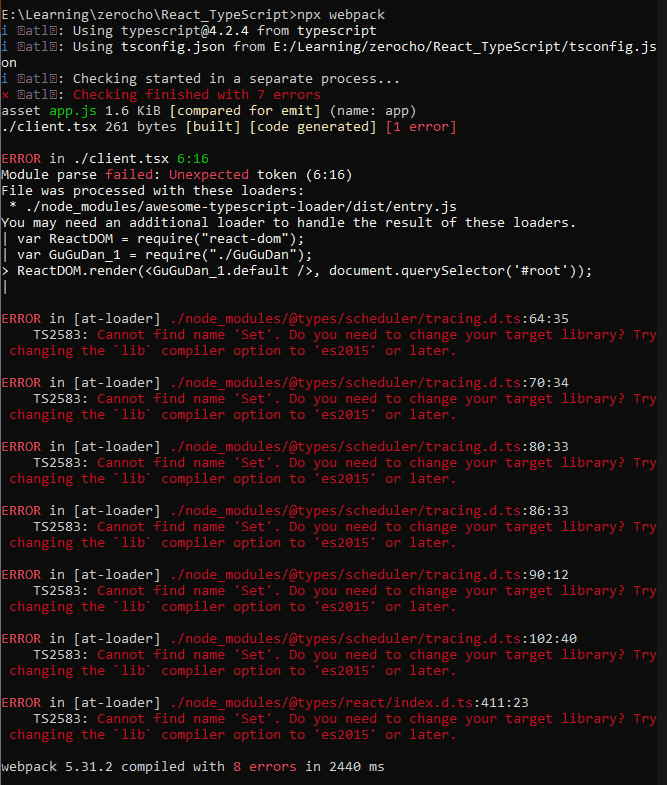Click the react/index.d.ts:411:23 error path
Image resolution: width=667 pixels, height=785 pixels.
coord(349,704)
